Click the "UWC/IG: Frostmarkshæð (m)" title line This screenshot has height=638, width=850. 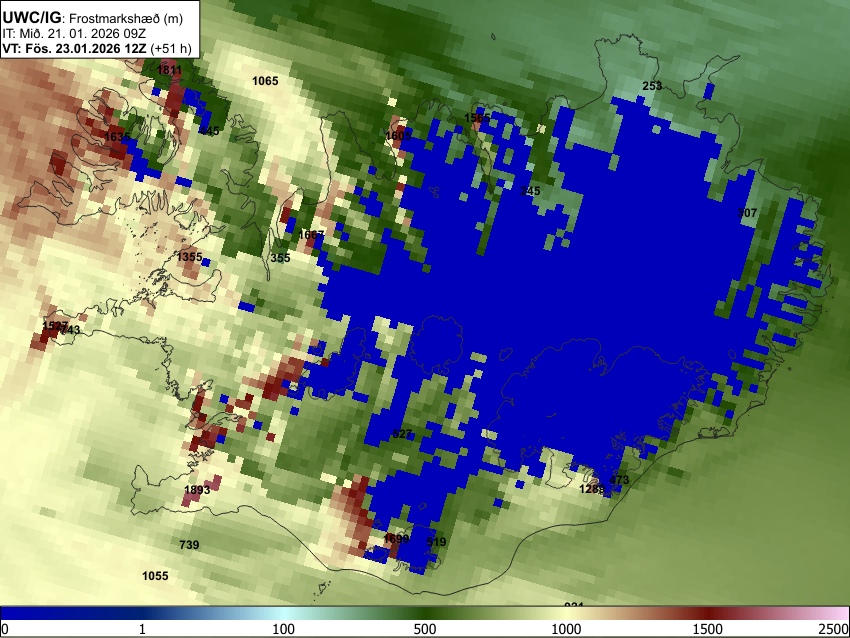coord(93,18)
